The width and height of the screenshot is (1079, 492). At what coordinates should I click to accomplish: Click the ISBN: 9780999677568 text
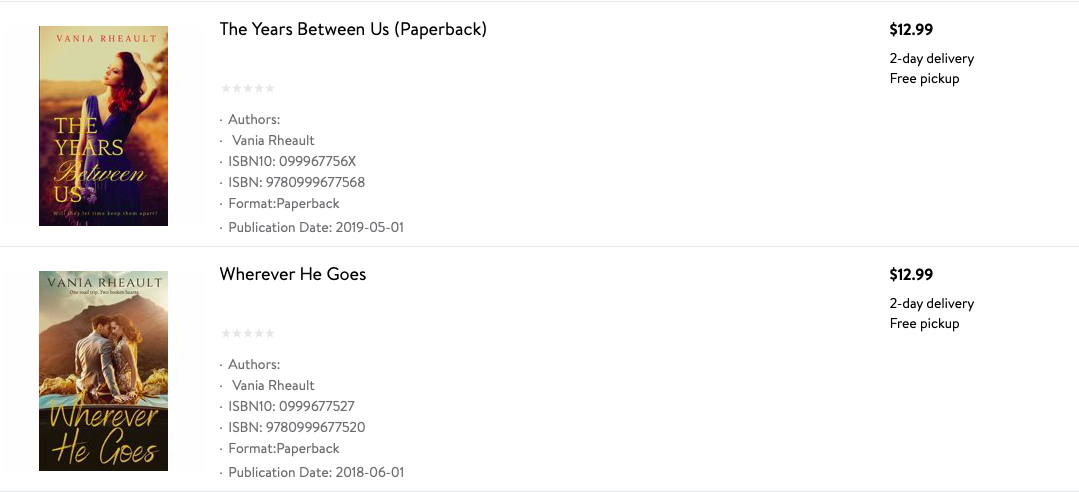(x=296, y=182)
